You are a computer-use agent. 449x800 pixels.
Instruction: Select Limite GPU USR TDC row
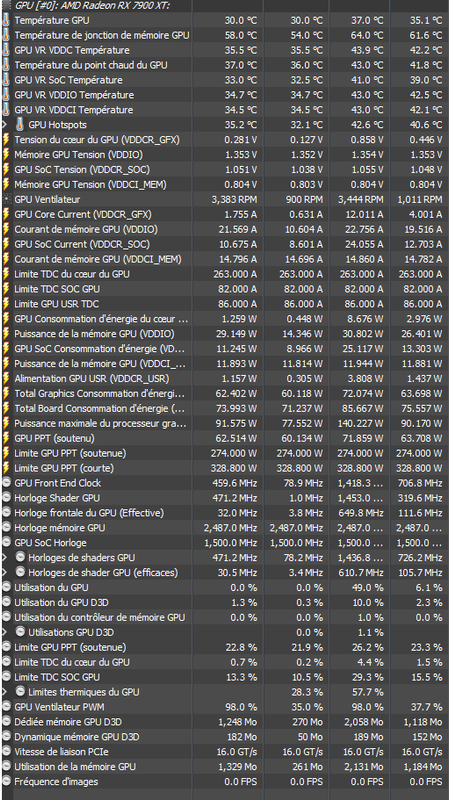[x=224, y=304]
